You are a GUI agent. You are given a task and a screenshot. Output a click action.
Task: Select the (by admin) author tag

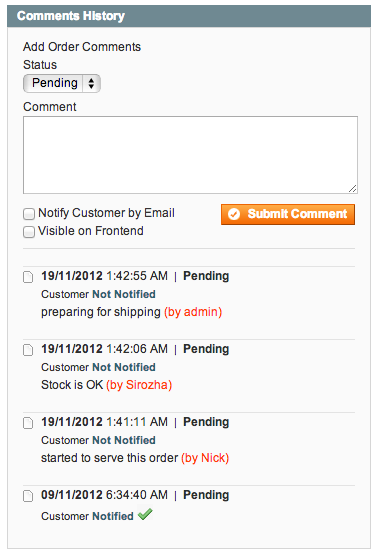point(193,312)
